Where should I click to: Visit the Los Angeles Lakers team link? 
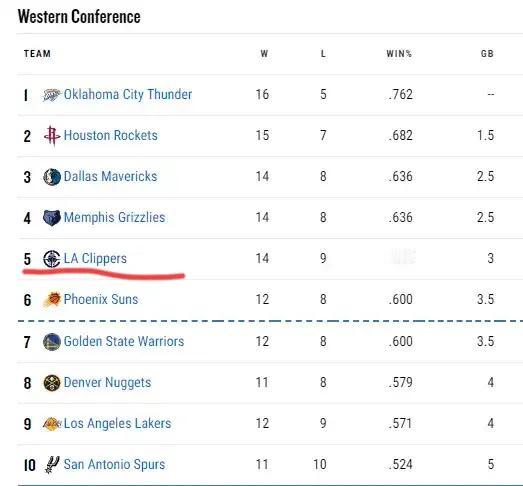tap(117, 423)
